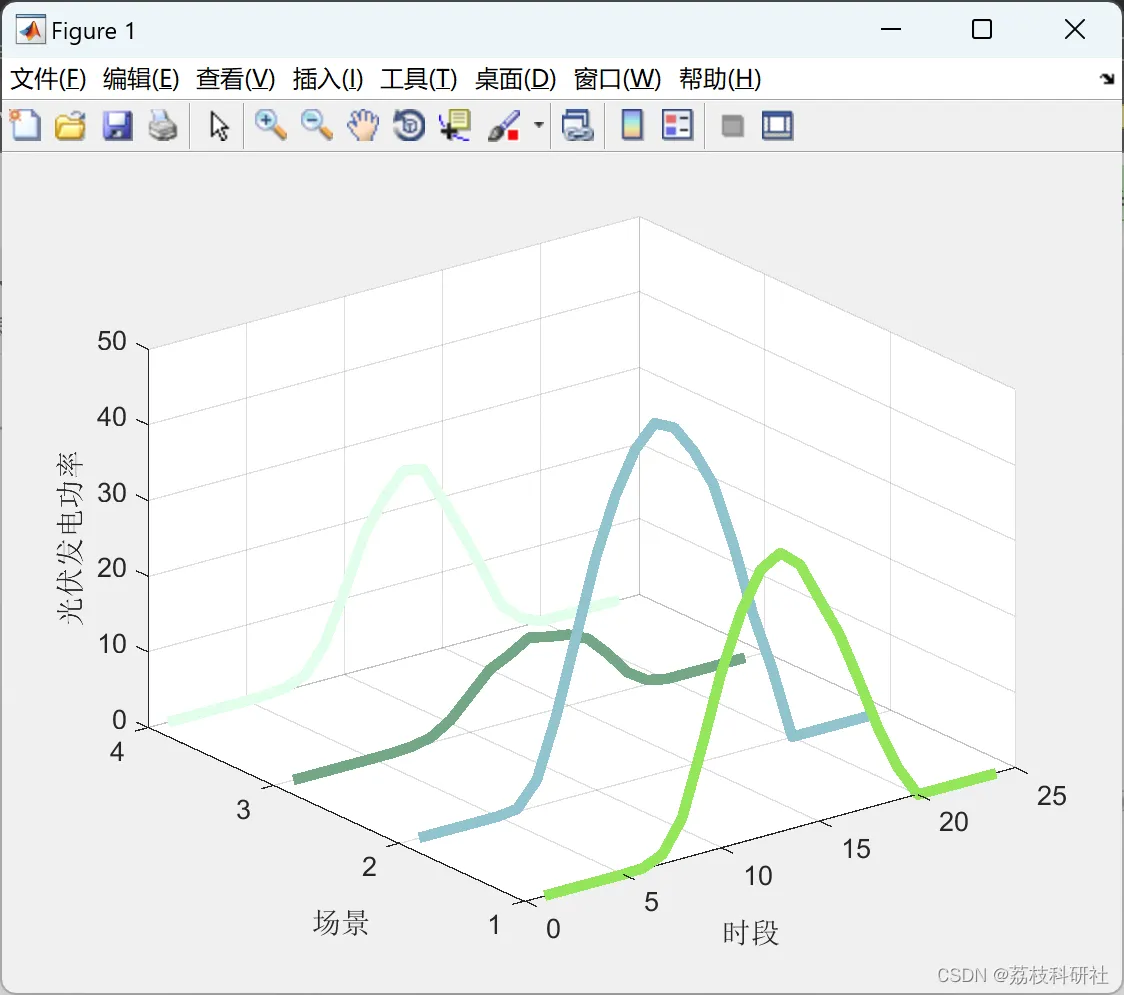Print the figure with printer icon
This screenshot has width=1124, height=995.
point(163,125)
